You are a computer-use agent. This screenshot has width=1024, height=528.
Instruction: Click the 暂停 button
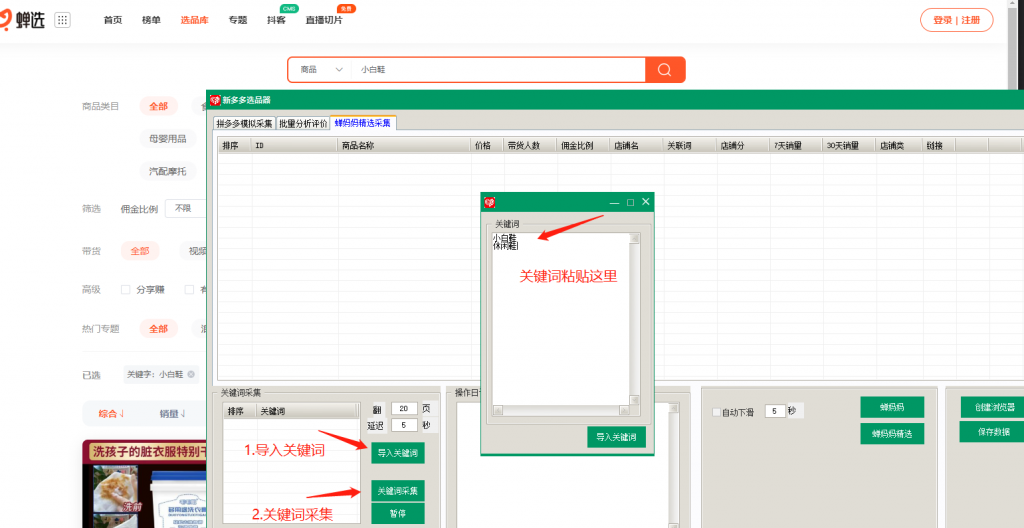pos(398,513)
